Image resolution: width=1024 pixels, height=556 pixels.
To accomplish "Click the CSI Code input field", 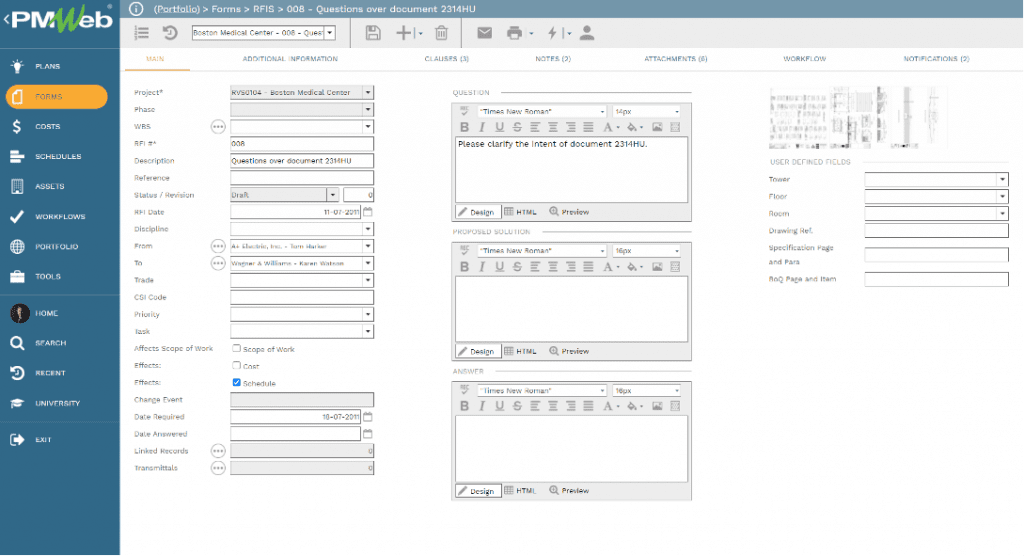I will click(302, 297).
